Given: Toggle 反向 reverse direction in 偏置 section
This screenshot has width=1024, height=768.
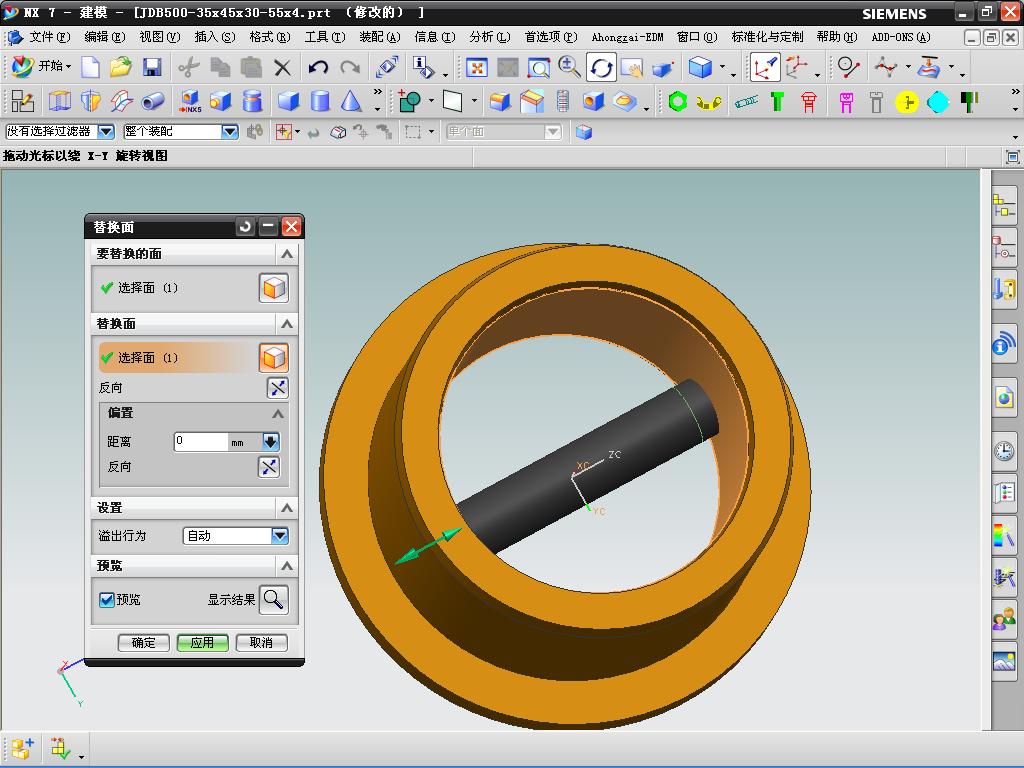Looking at the screenshot, I should point(268,467).
